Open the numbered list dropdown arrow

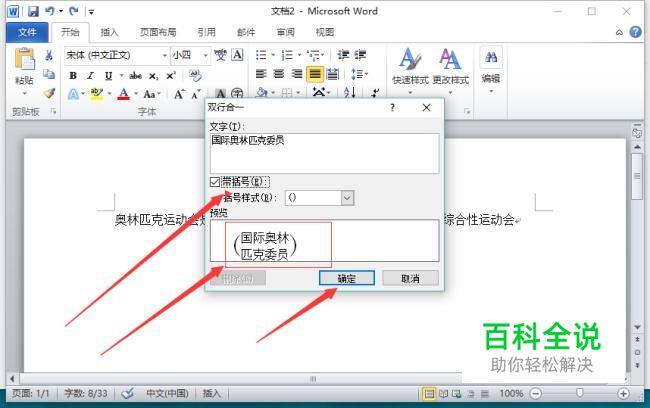click(x=299, y=55)
